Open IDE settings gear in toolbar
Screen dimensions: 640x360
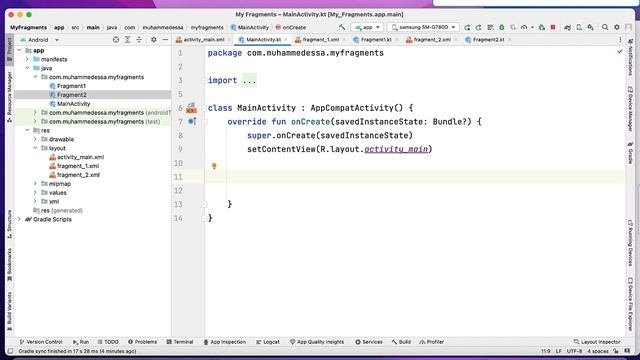click(617, 27)
